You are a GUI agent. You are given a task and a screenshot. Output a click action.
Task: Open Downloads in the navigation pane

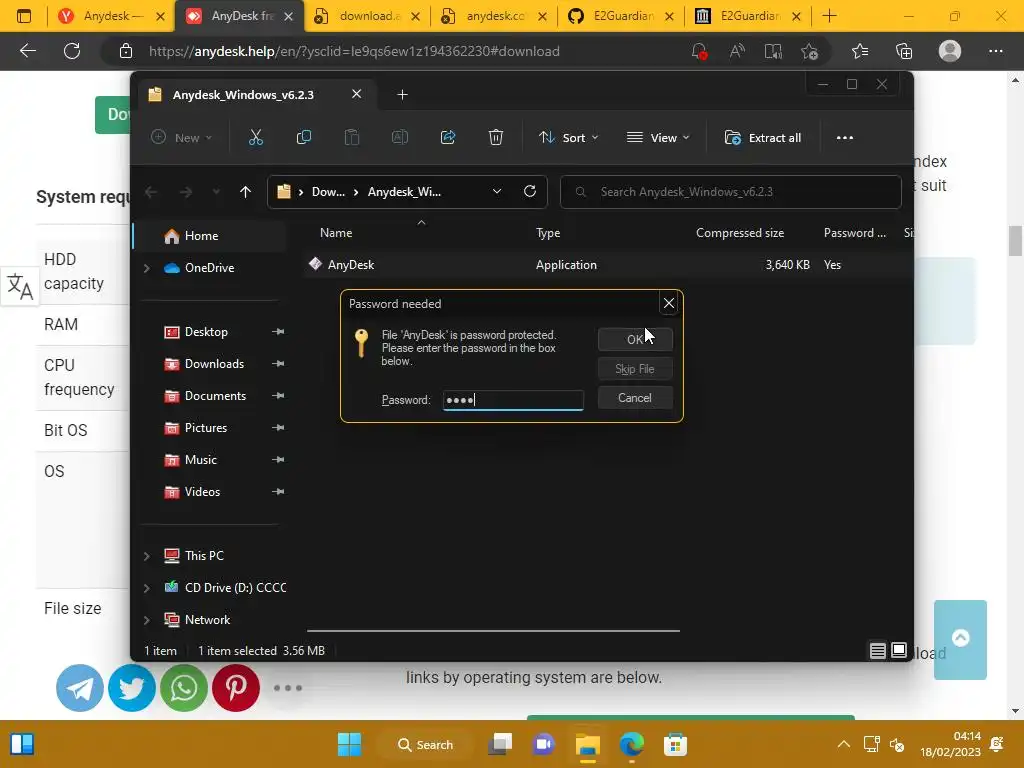click(214, 364)
